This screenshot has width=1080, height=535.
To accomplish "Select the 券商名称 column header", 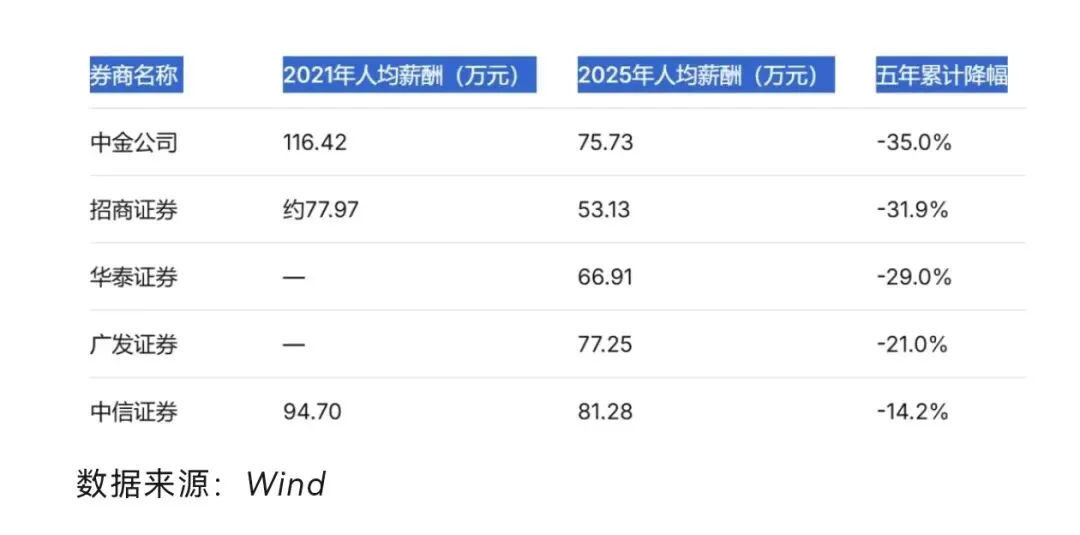I will click(x=136, y=75).
